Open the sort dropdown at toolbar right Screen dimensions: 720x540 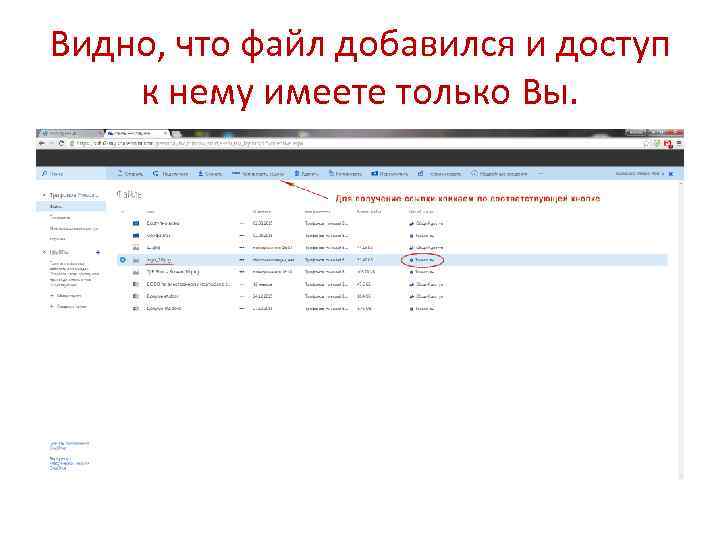640,174
